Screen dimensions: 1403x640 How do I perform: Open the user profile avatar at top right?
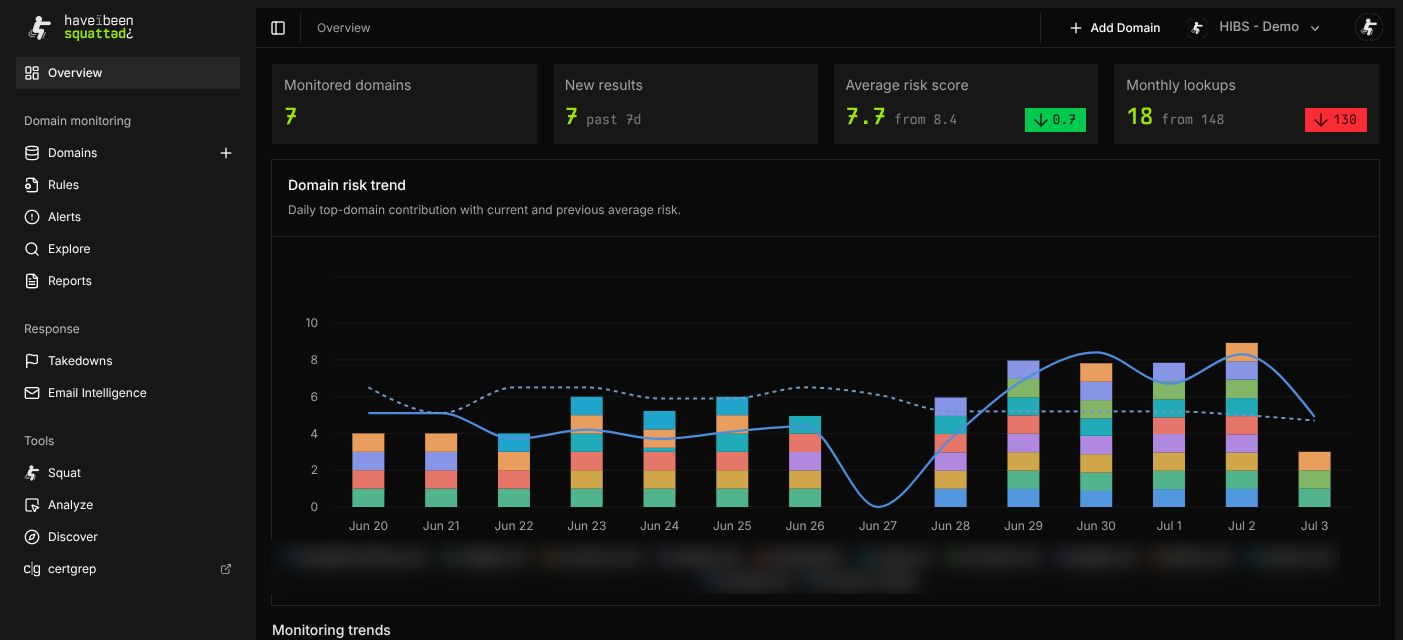click(x=1368, y=27)
